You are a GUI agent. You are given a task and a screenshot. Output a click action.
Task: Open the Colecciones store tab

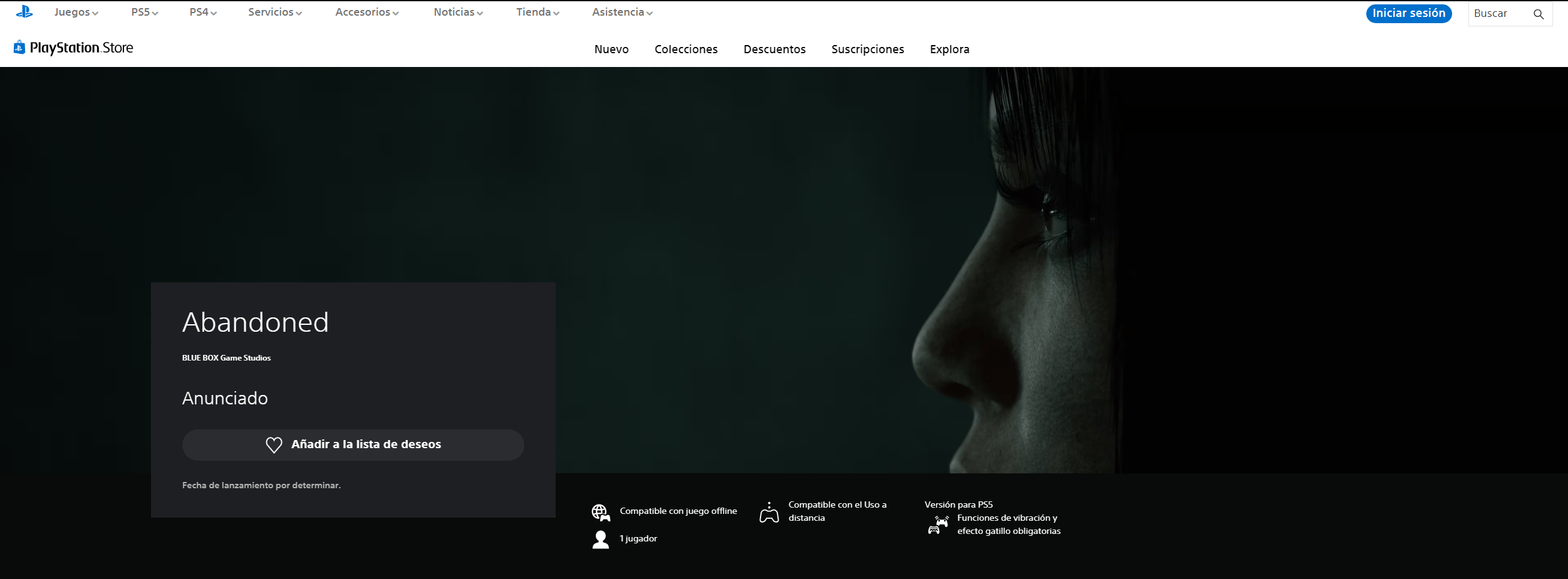coord(686,49)
